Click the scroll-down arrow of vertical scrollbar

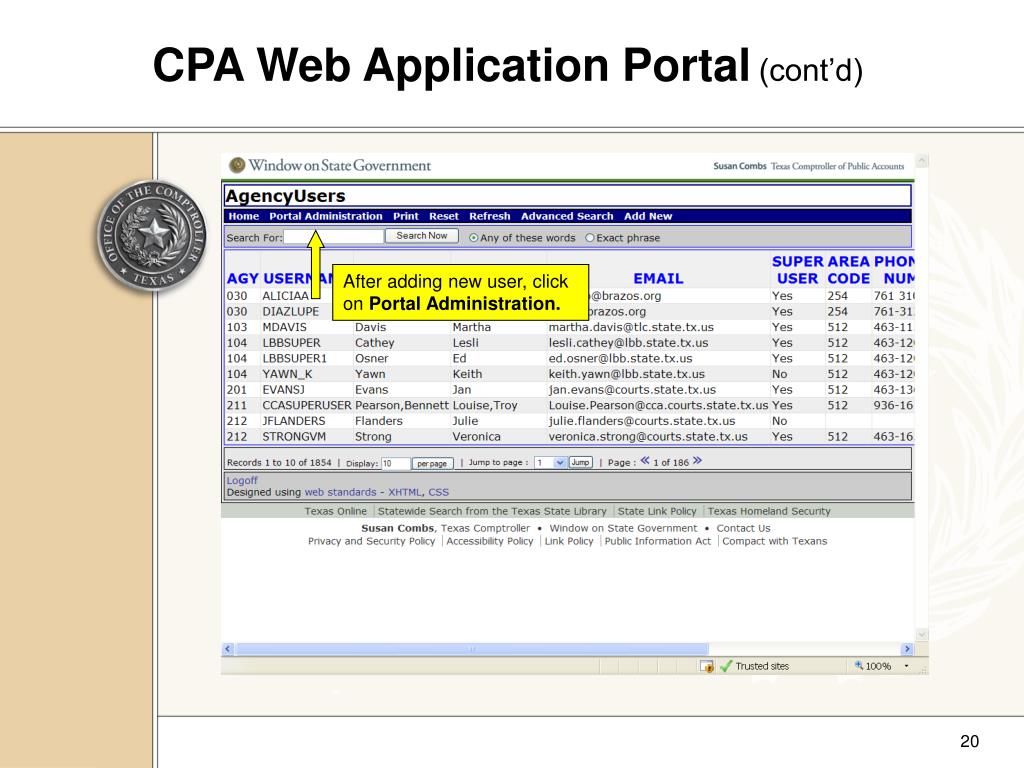(x=922, y=634)
